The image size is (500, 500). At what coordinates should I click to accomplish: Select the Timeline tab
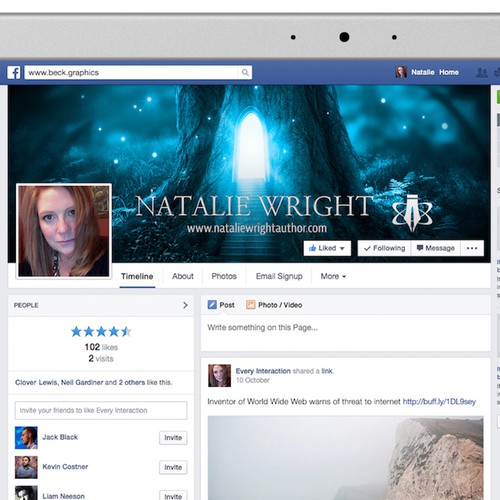tap(137, 276)
